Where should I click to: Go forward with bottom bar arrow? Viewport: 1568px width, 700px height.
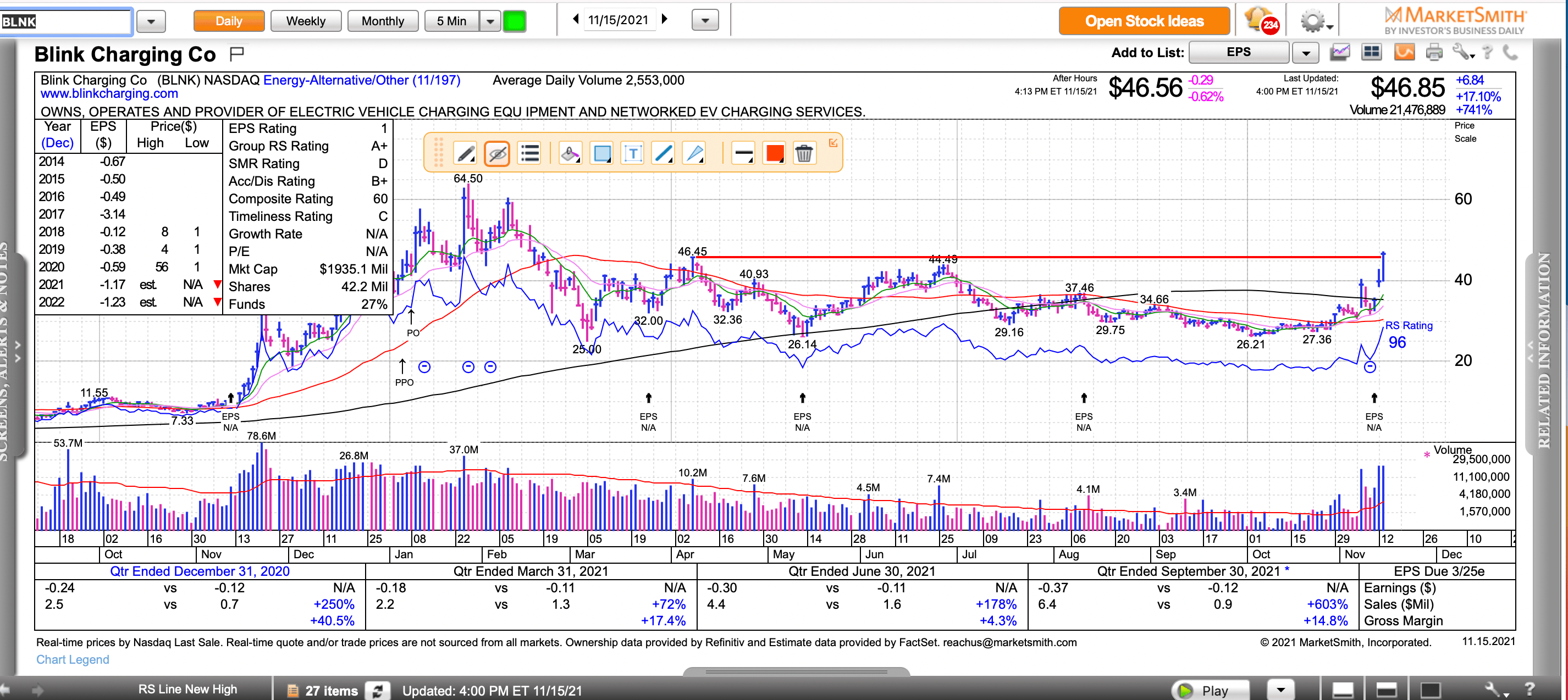38,690
